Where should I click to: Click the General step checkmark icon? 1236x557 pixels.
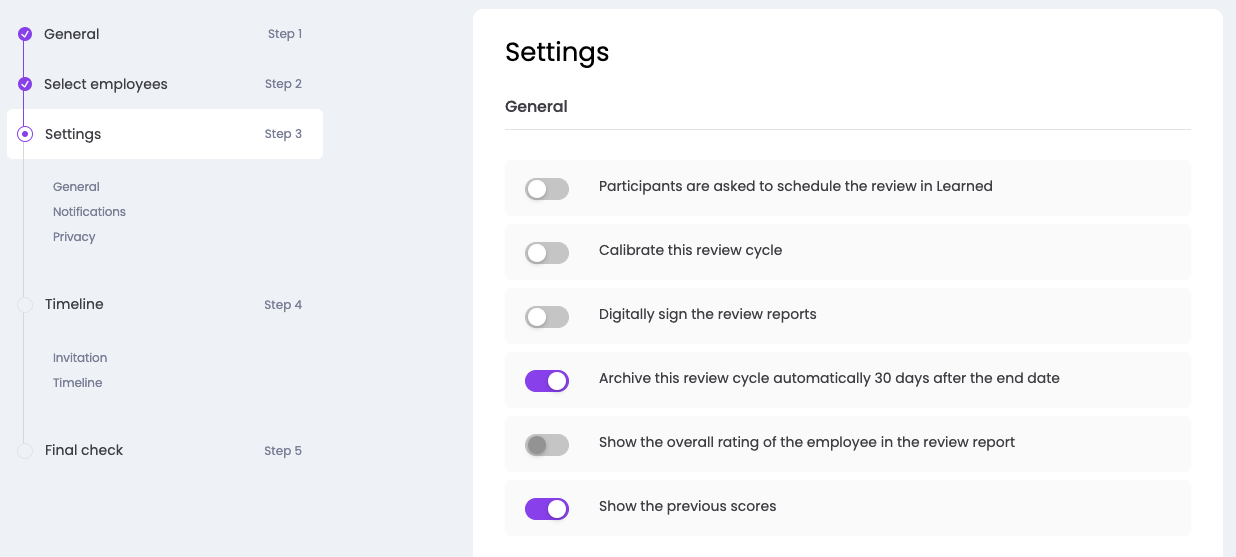coord(25,34)
